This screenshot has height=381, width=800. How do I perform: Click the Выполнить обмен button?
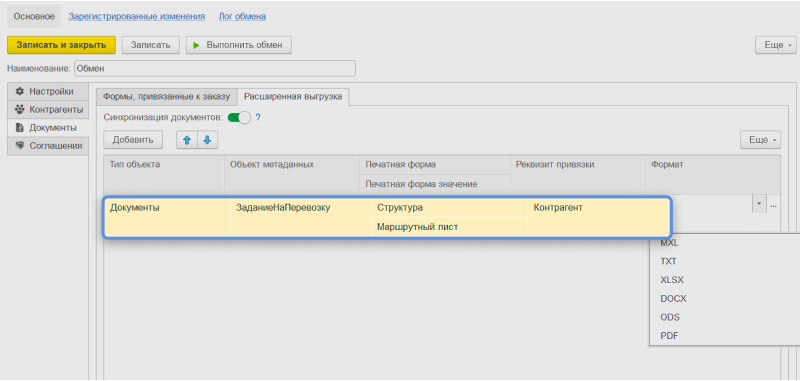pos(239,45)
